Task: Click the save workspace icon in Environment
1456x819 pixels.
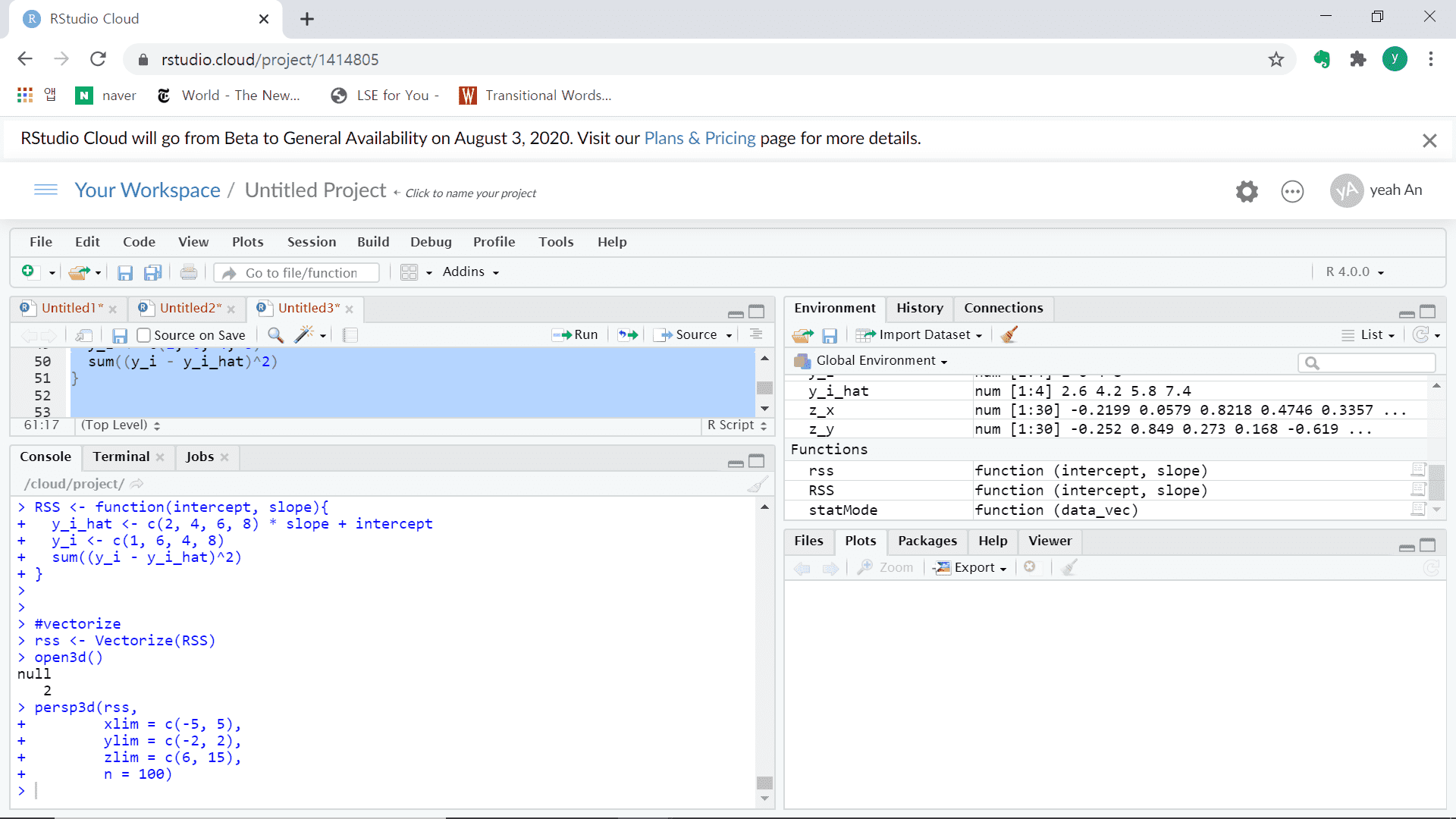Action: pyautogui.click(x=830, y=334)
